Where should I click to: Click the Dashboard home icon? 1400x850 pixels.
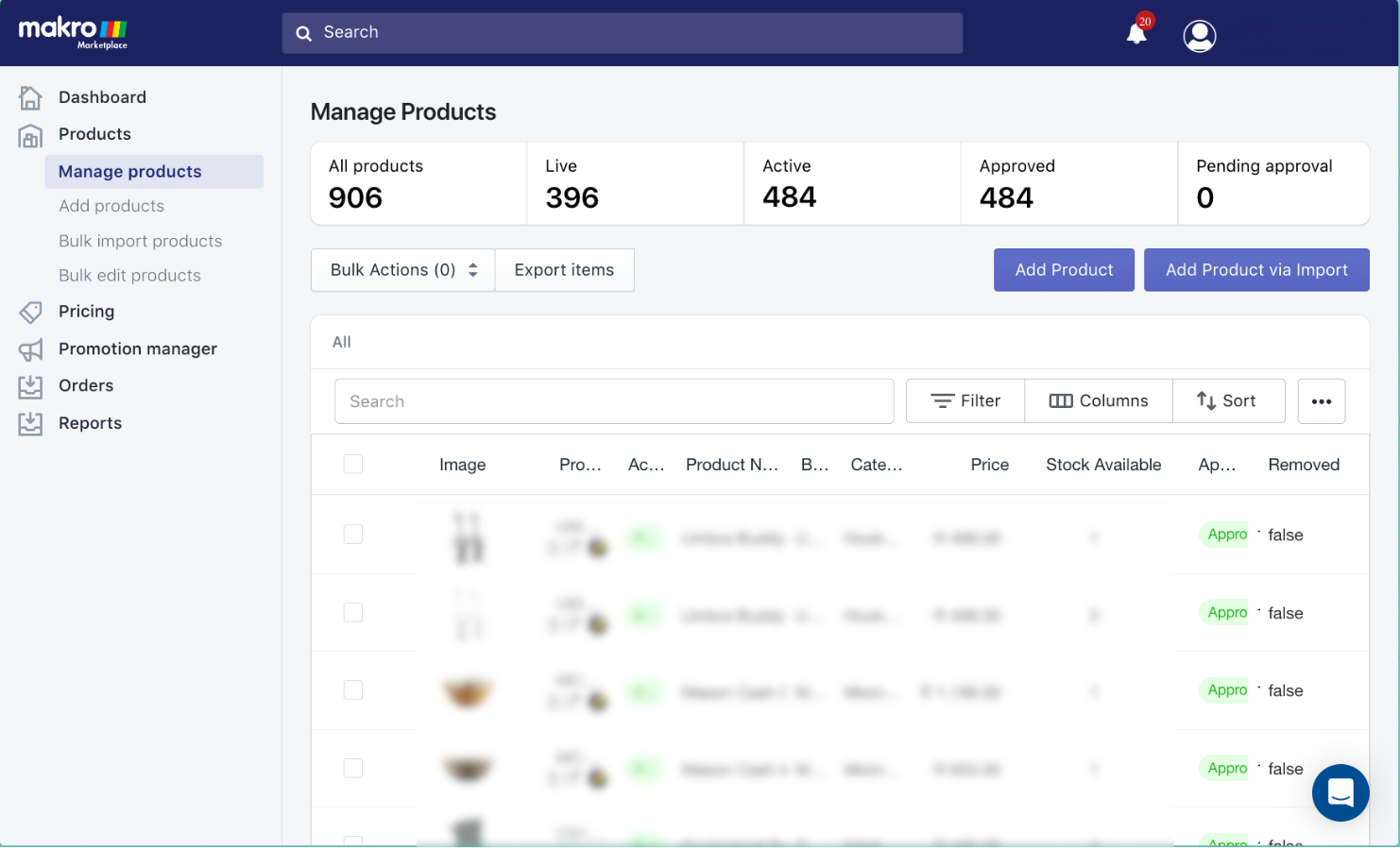coord(30,97)
